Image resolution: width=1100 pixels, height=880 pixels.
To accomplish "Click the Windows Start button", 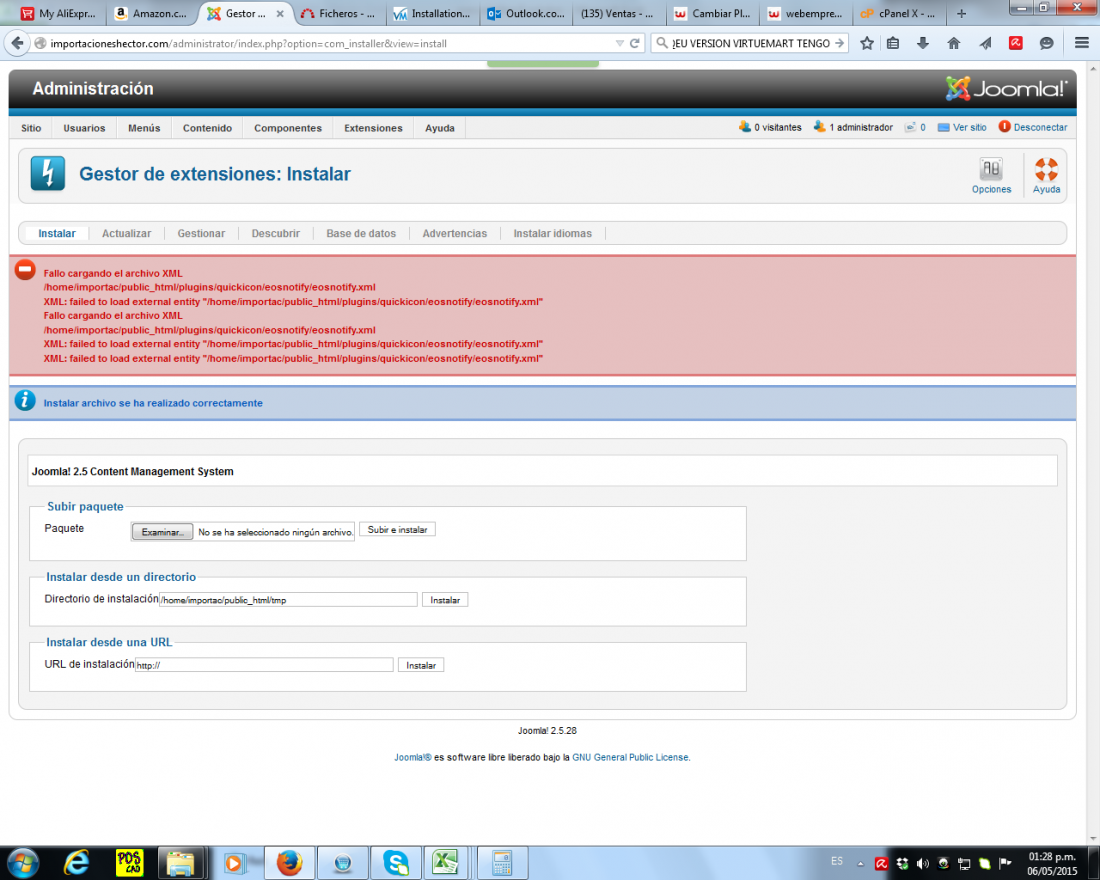I will coord(22,862).
